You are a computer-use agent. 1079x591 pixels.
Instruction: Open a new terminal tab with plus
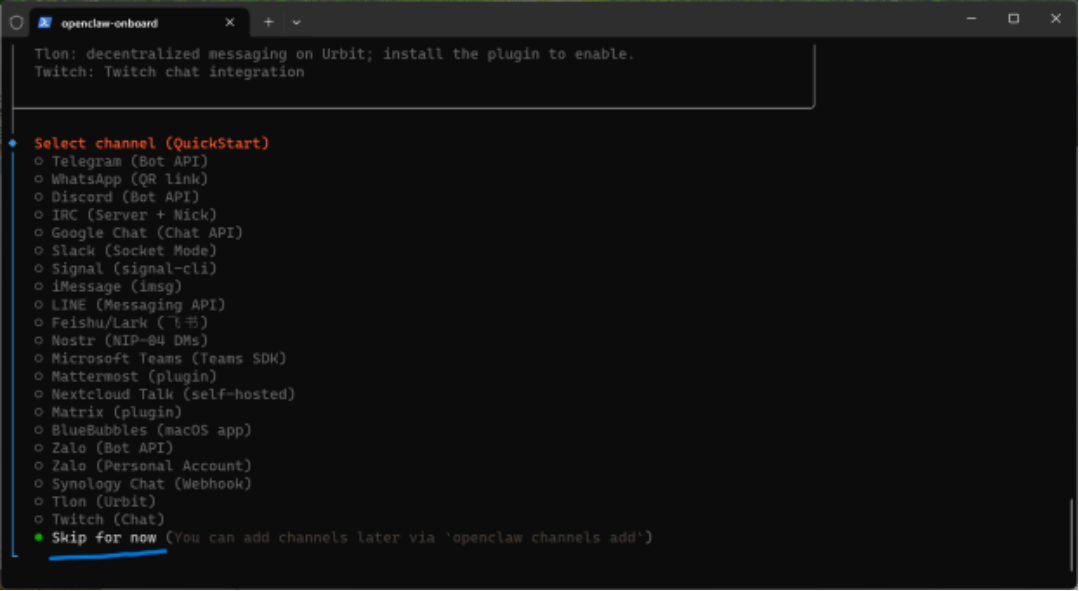268,22
